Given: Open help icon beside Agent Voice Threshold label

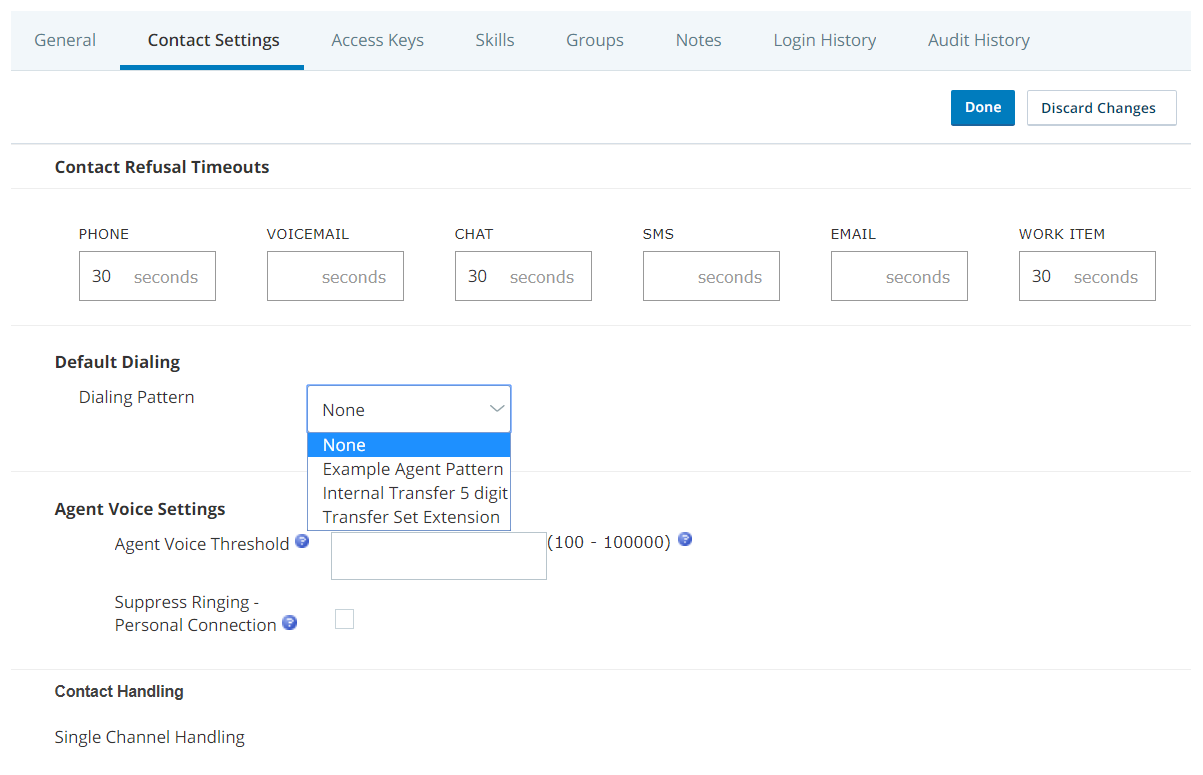Looking at the screenshot, I should pos(302,542).
